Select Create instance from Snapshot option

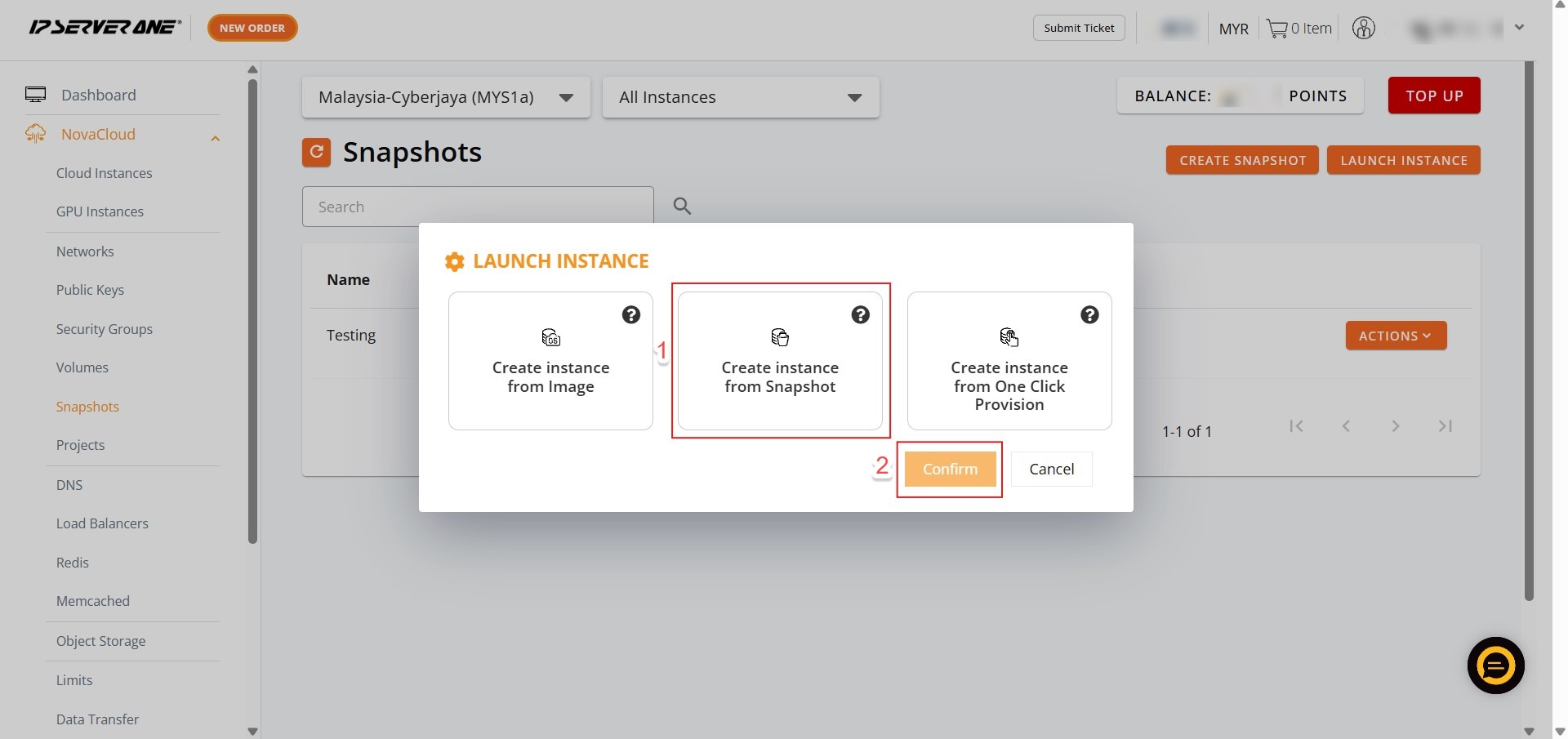tap(780, 361)
